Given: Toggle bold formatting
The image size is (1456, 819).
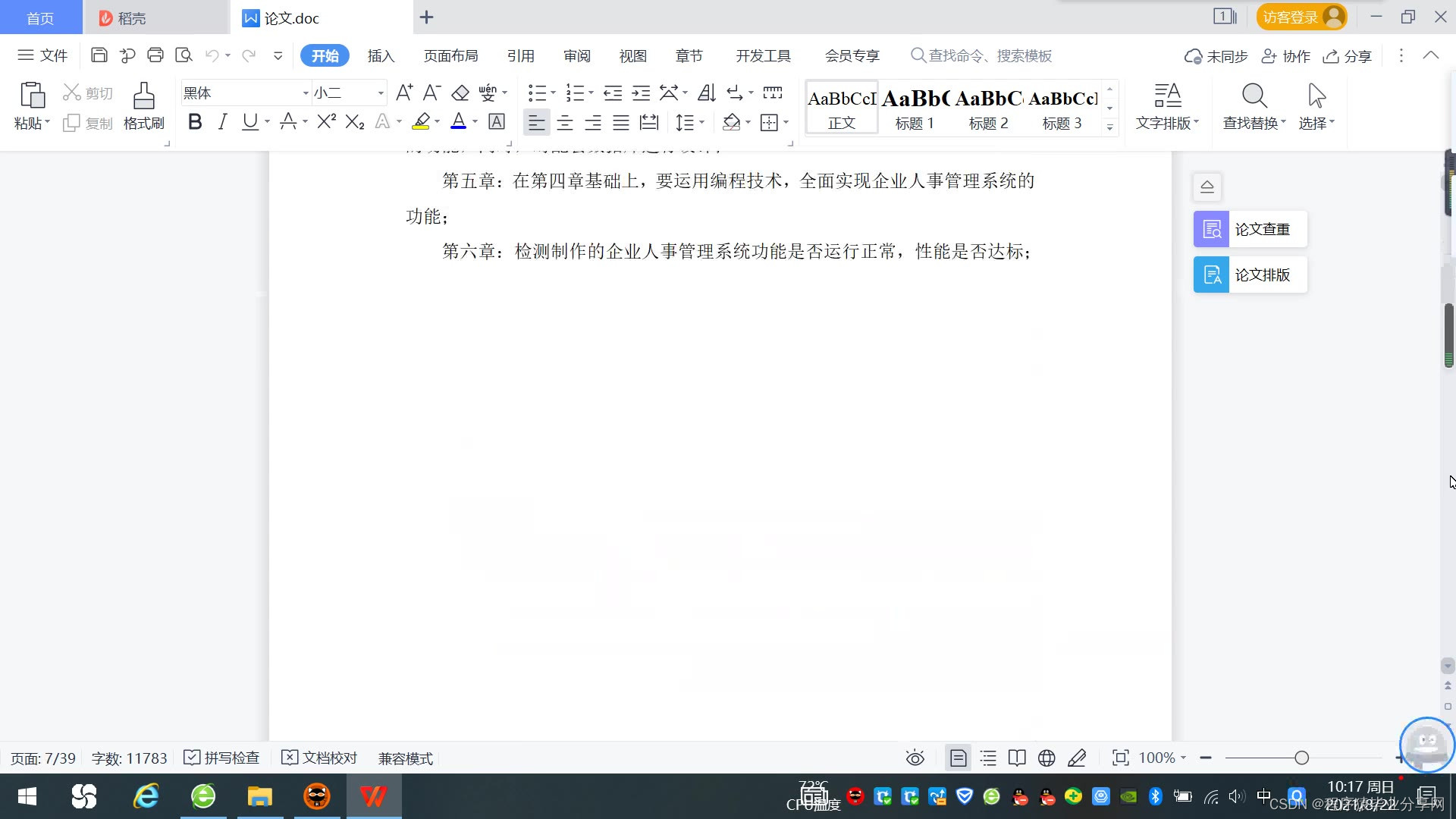Looking at the screenshot, I should (195, 122).
